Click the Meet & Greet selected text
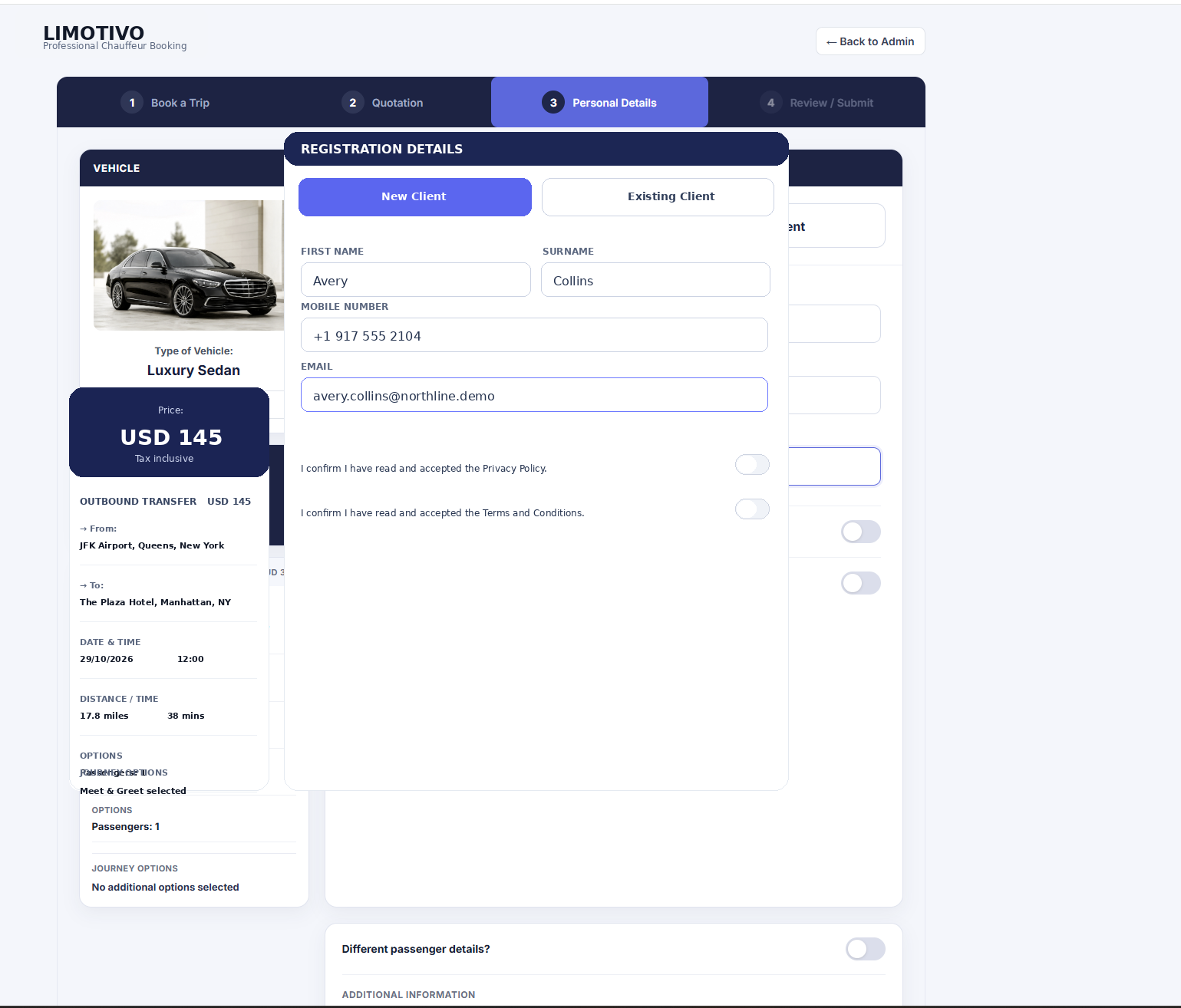 point(133,791)
